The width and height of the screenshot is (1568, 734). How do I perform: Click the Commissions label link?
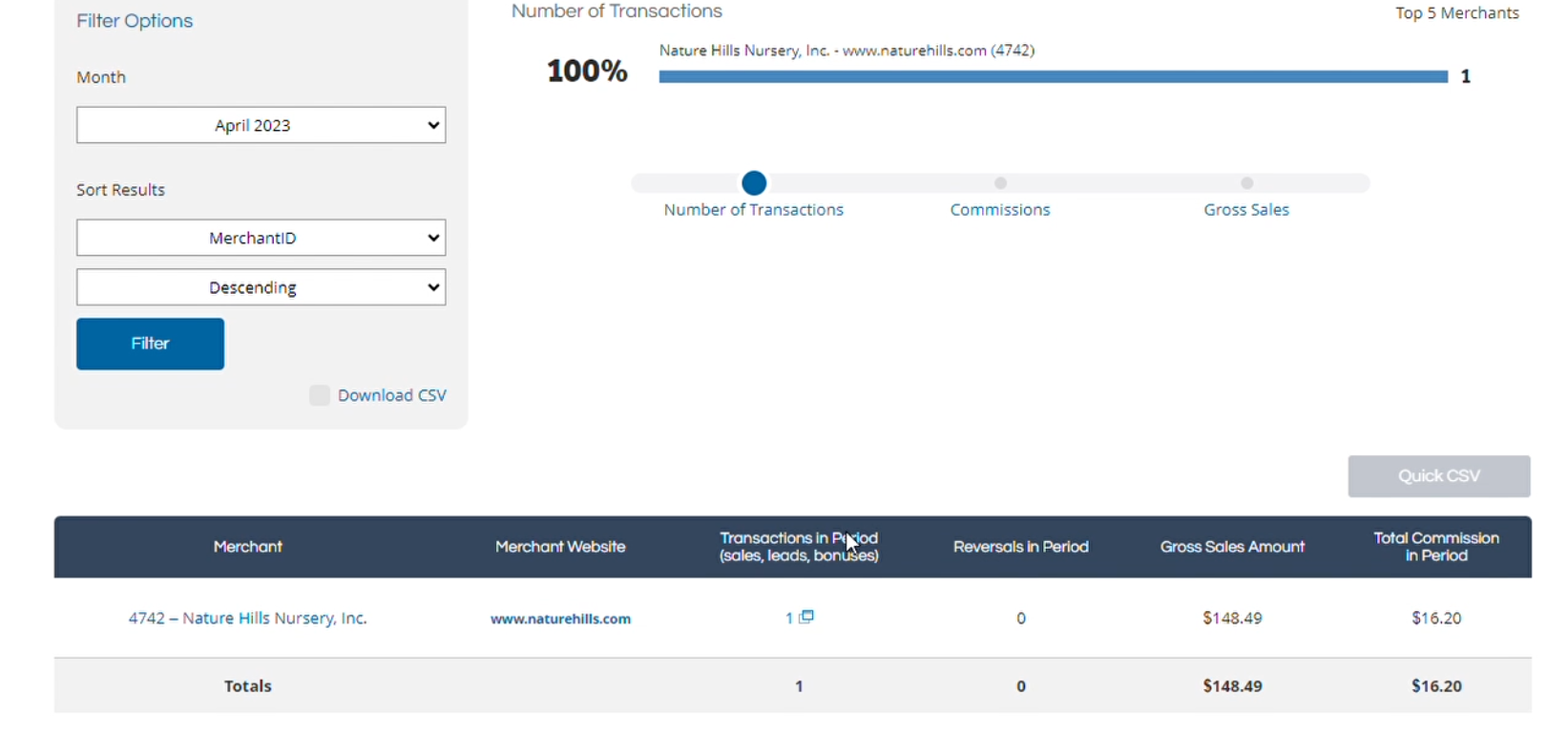tap(1000, 210)
